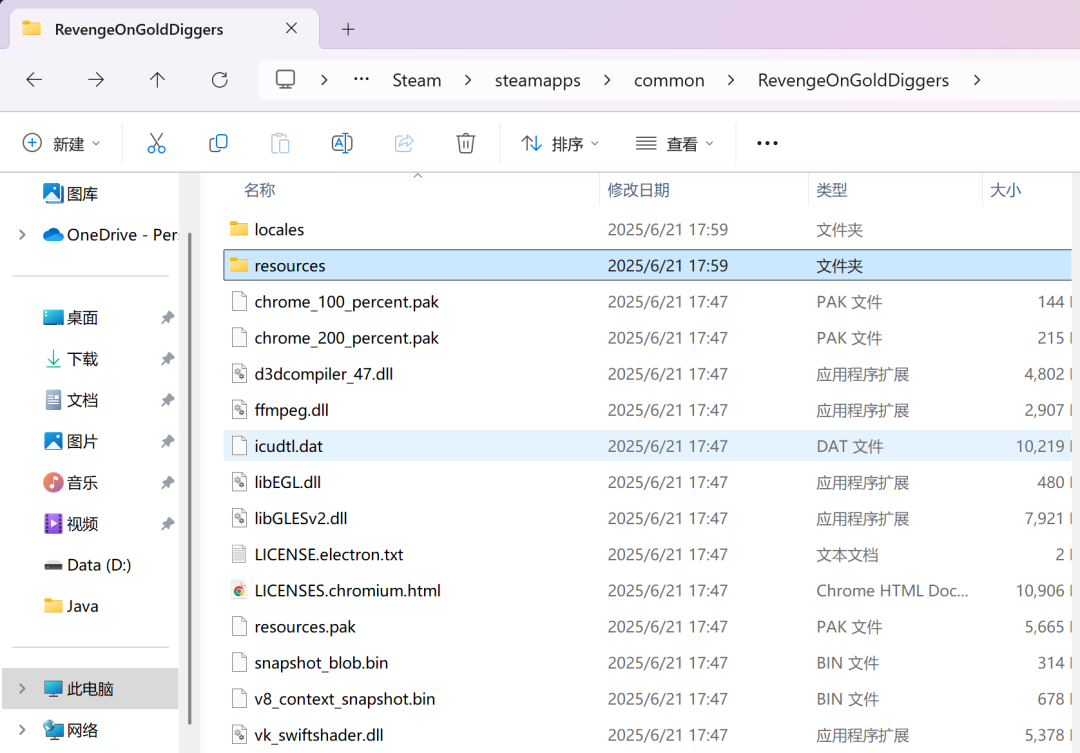This screenshot has width=1080, height=753.
Task: Sort by 大小 Size column header
Action: click(x=1005, y=190)
